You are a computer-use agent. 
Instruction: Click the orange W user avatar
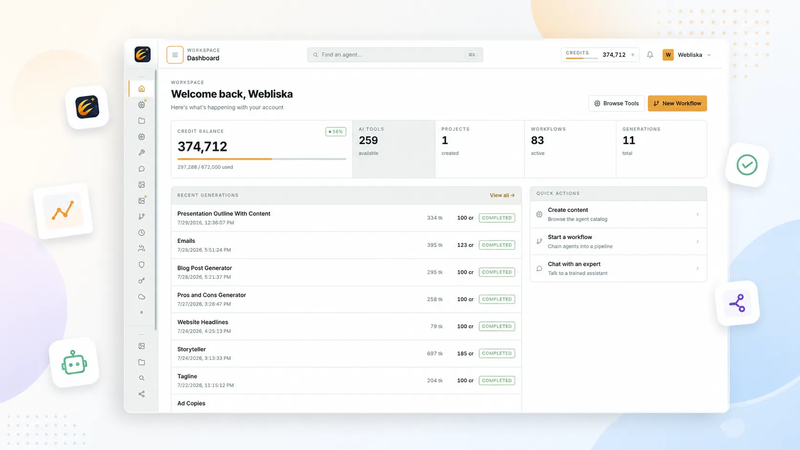668,55
